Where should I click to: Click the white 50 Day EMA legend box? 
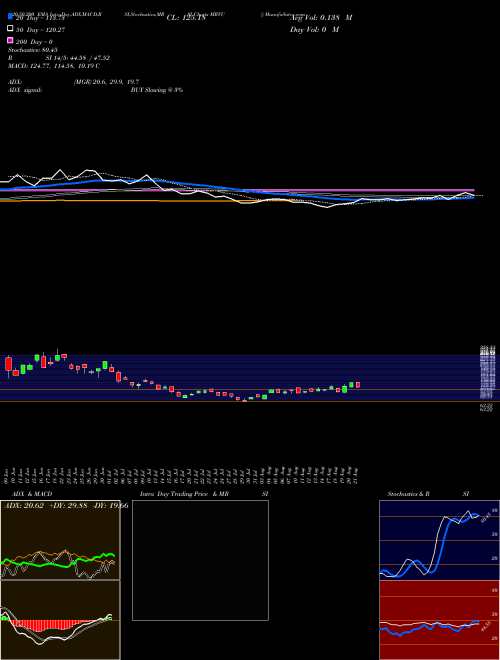coord(10,28)
